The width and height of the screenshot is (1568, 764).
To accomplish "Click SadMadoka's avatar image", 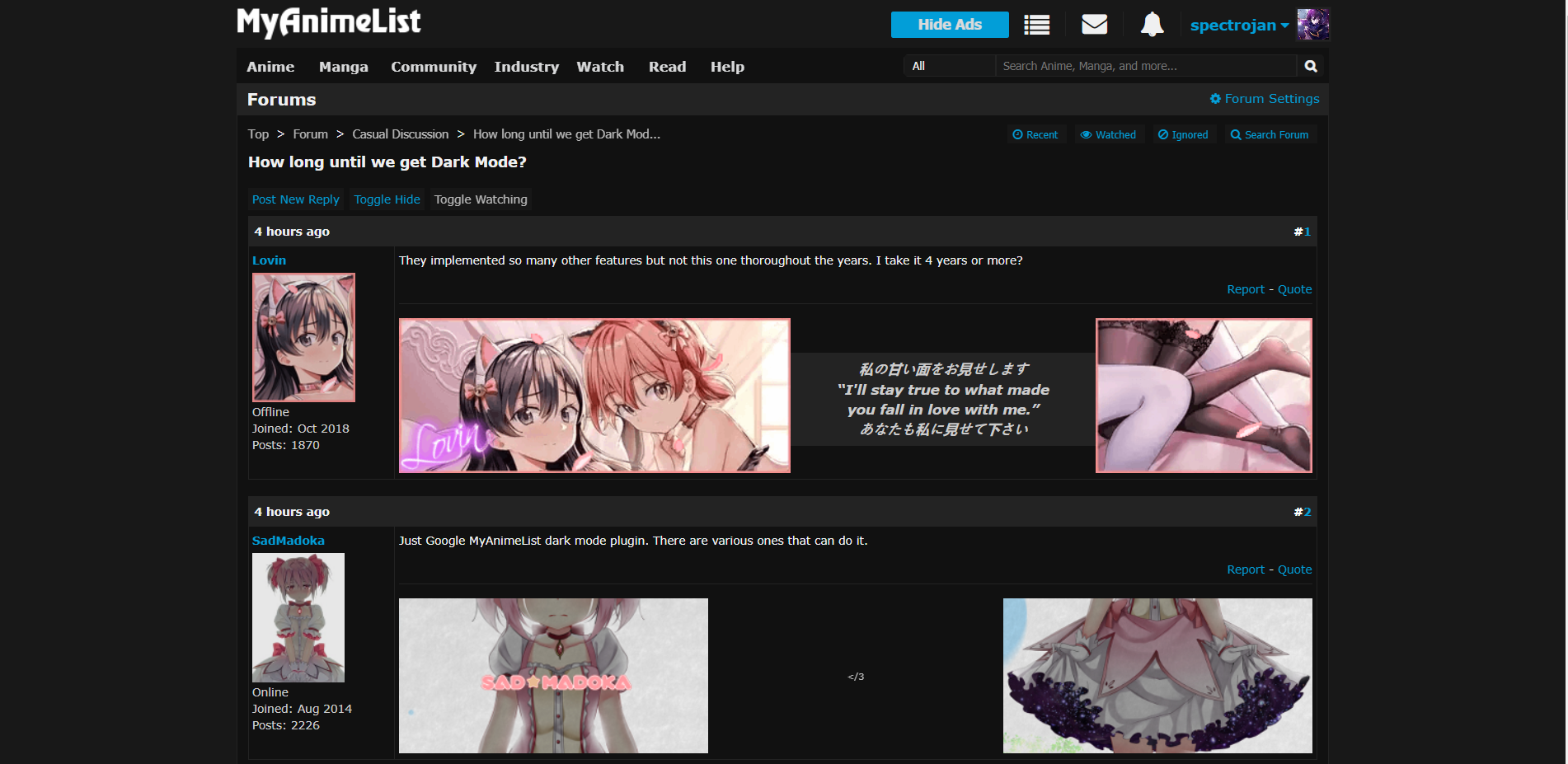I will pos(298,617).
